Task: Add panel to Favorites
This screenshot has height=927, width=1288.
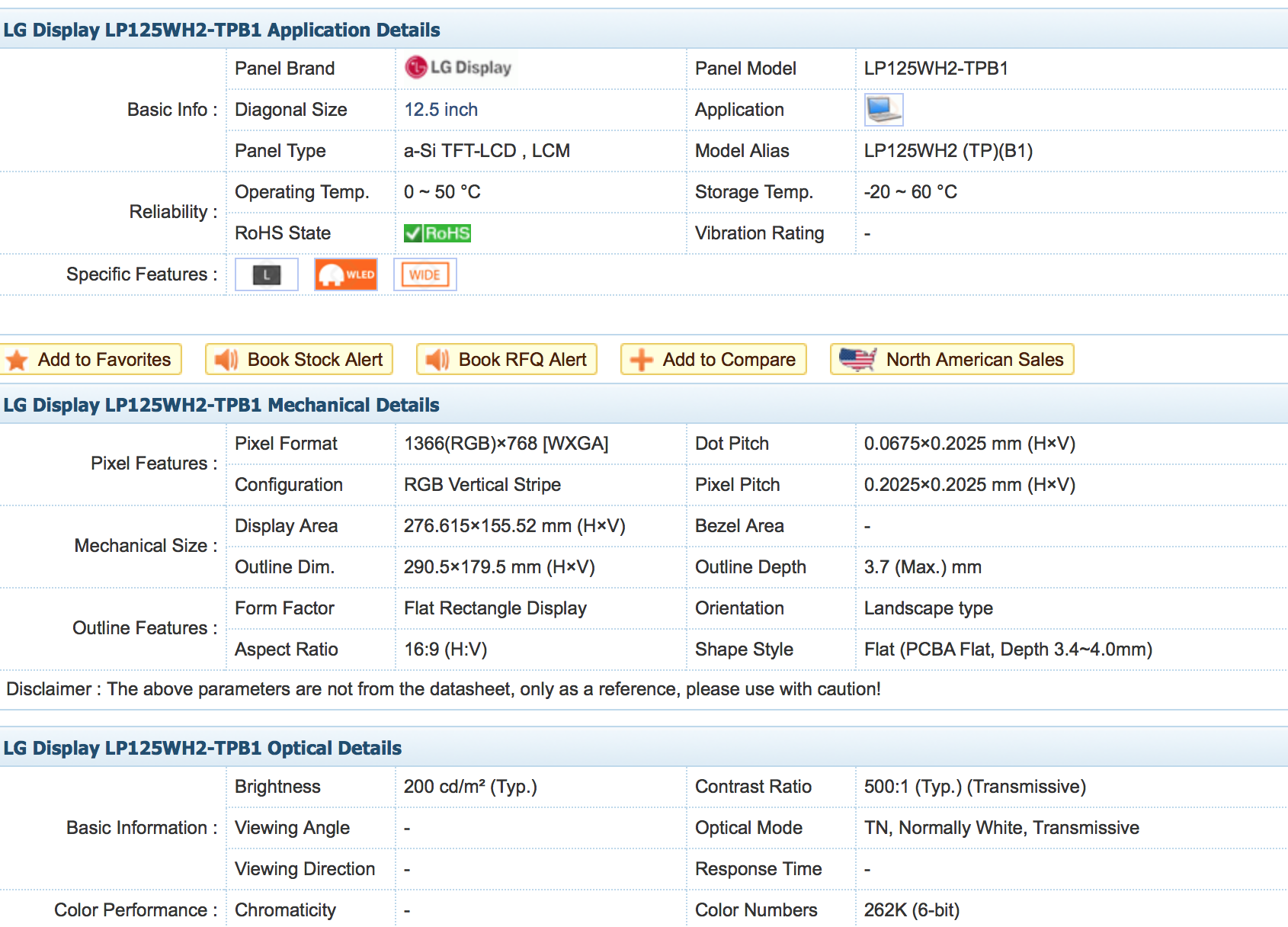Action: [x=90, y=359]
